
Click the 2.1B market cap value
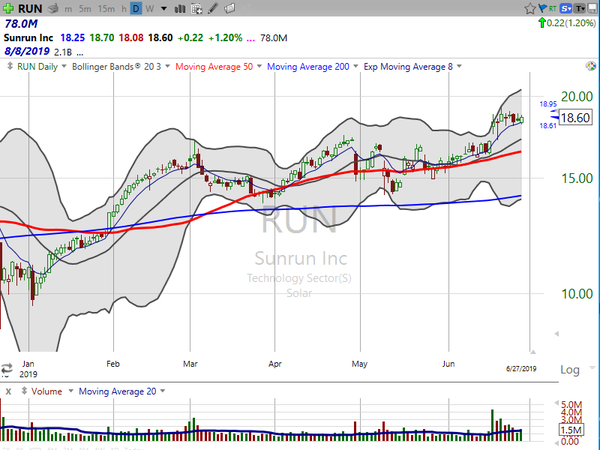(x=63, y=52)
